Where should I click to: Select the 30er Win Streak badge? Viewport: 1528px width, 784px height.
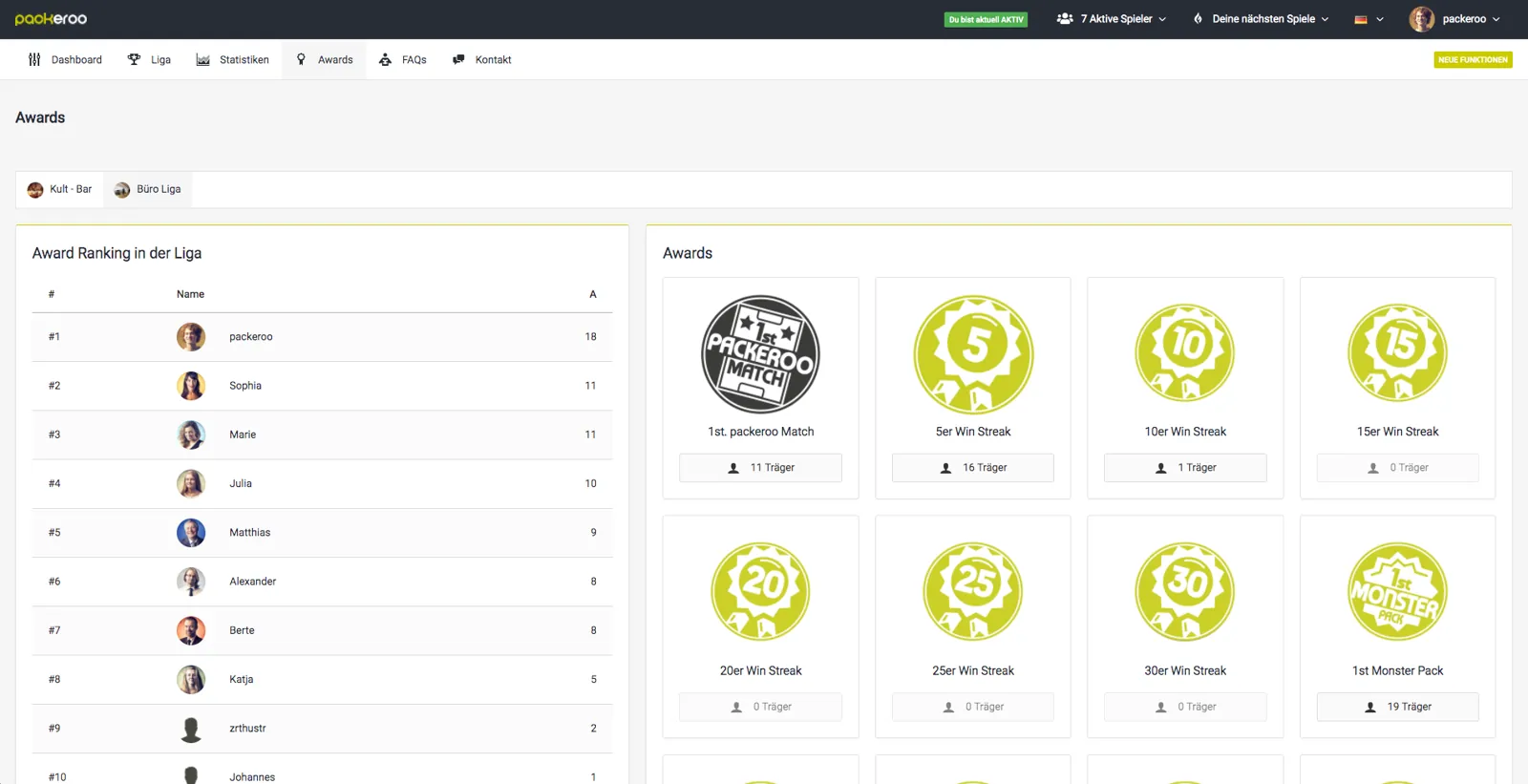1185,591
